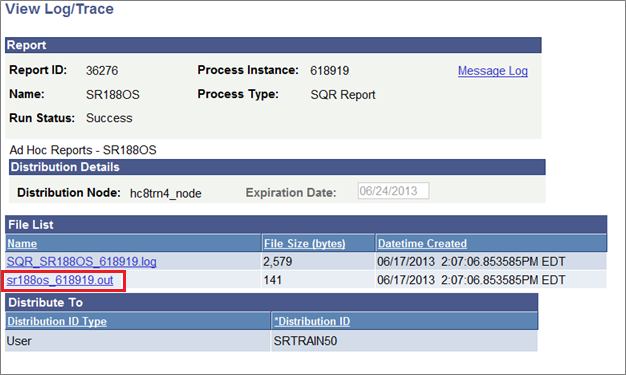Click the Distribute To section header
Image resolution: width=626 pixels, height=375 pixels.
271,302
